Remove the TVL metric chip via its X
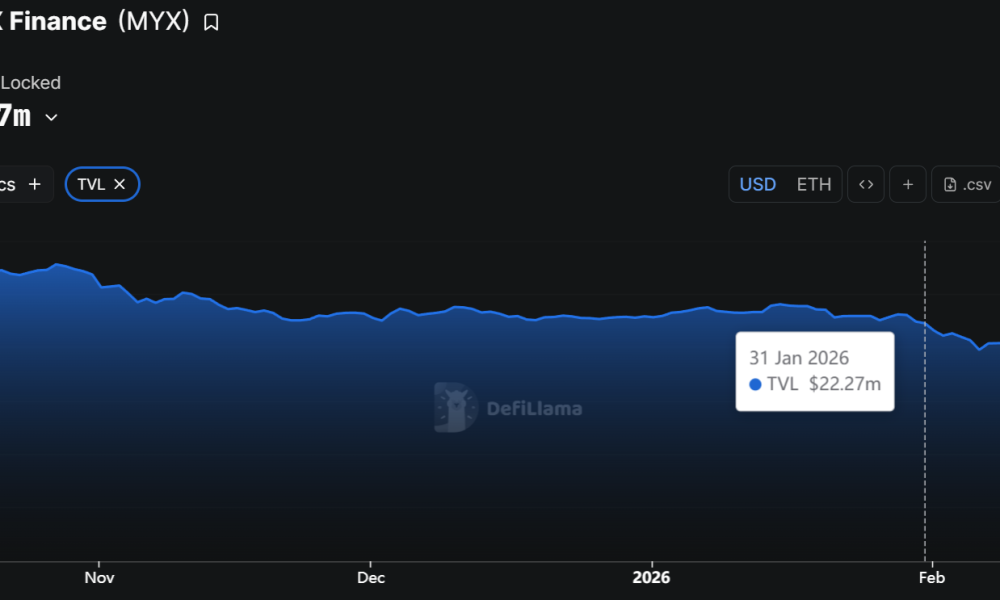 120,184
